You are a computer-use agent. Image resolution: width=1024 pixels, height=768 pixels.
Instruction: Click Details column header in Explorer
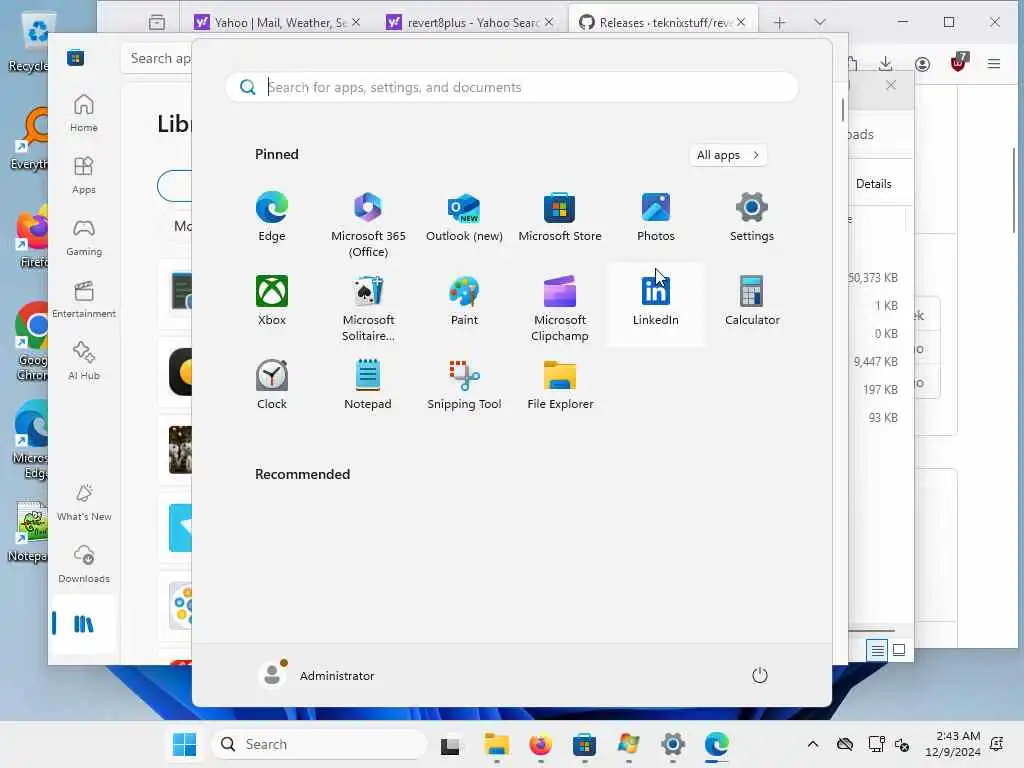[874, 184]
